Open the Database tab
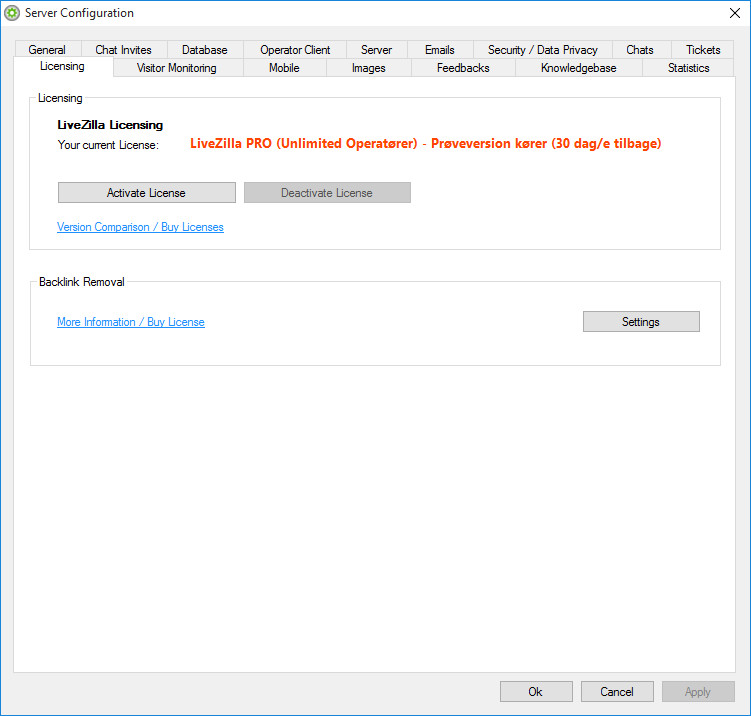This screenshot has width=751, height=716. [205, 50]
